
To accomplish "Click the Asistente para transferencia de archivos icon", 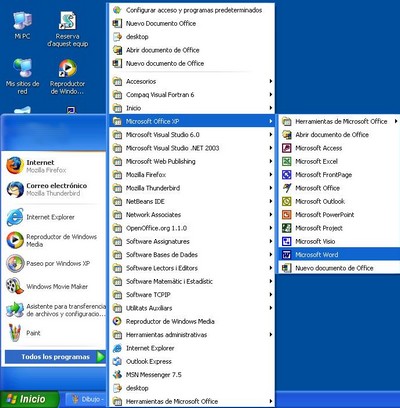I will point(15,310).
